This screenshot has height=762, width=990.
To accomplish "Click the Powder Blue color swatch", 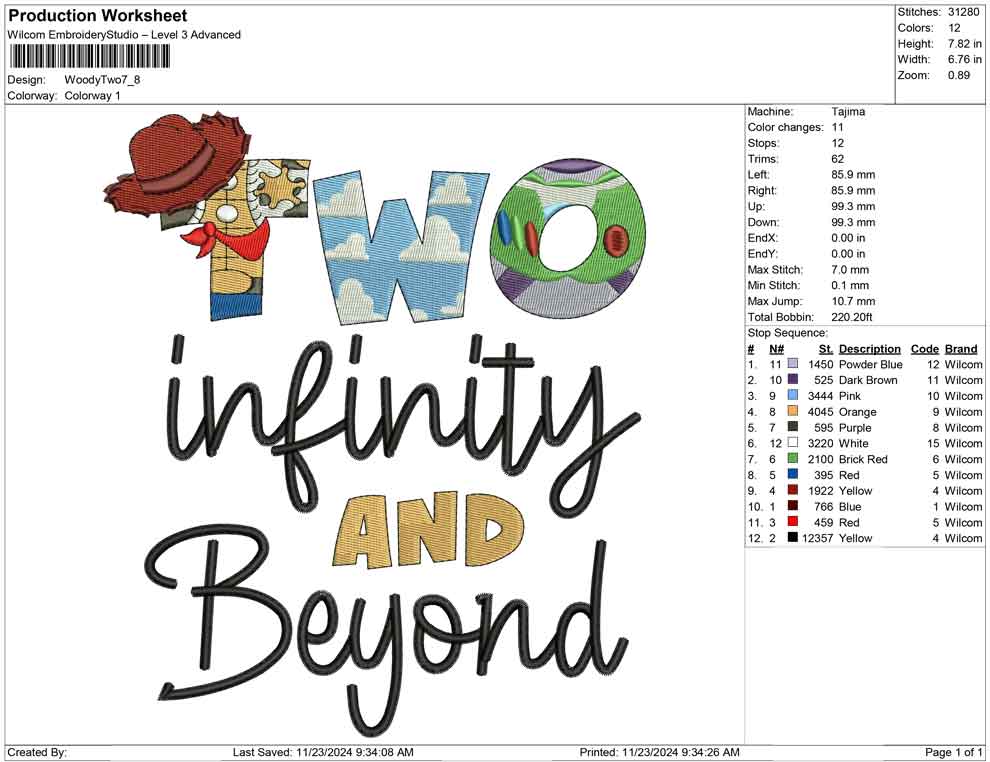I will tap(792, 364).
